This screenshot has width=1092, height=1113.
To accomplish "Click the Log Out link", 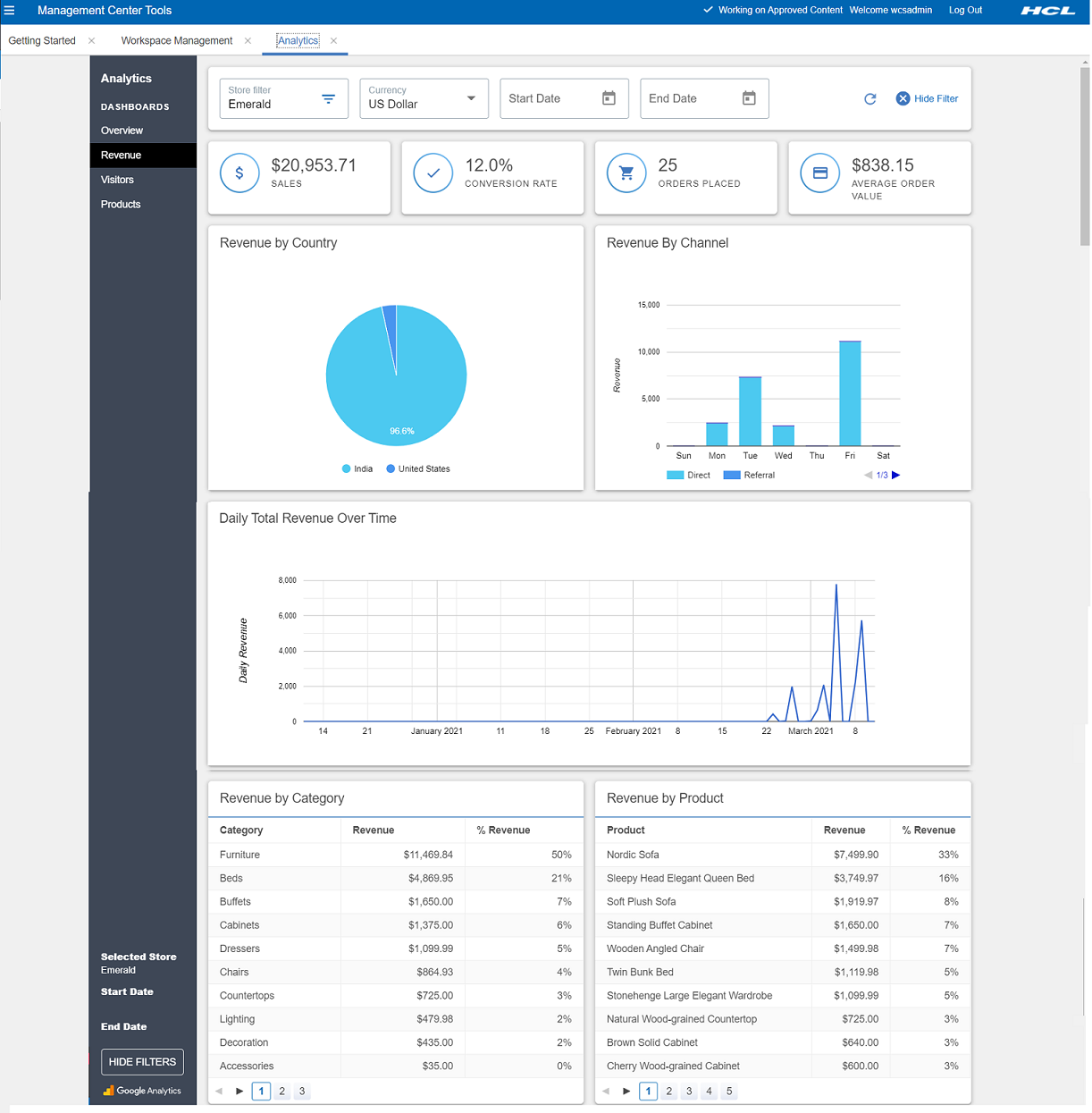I will (x=965, y=11).
